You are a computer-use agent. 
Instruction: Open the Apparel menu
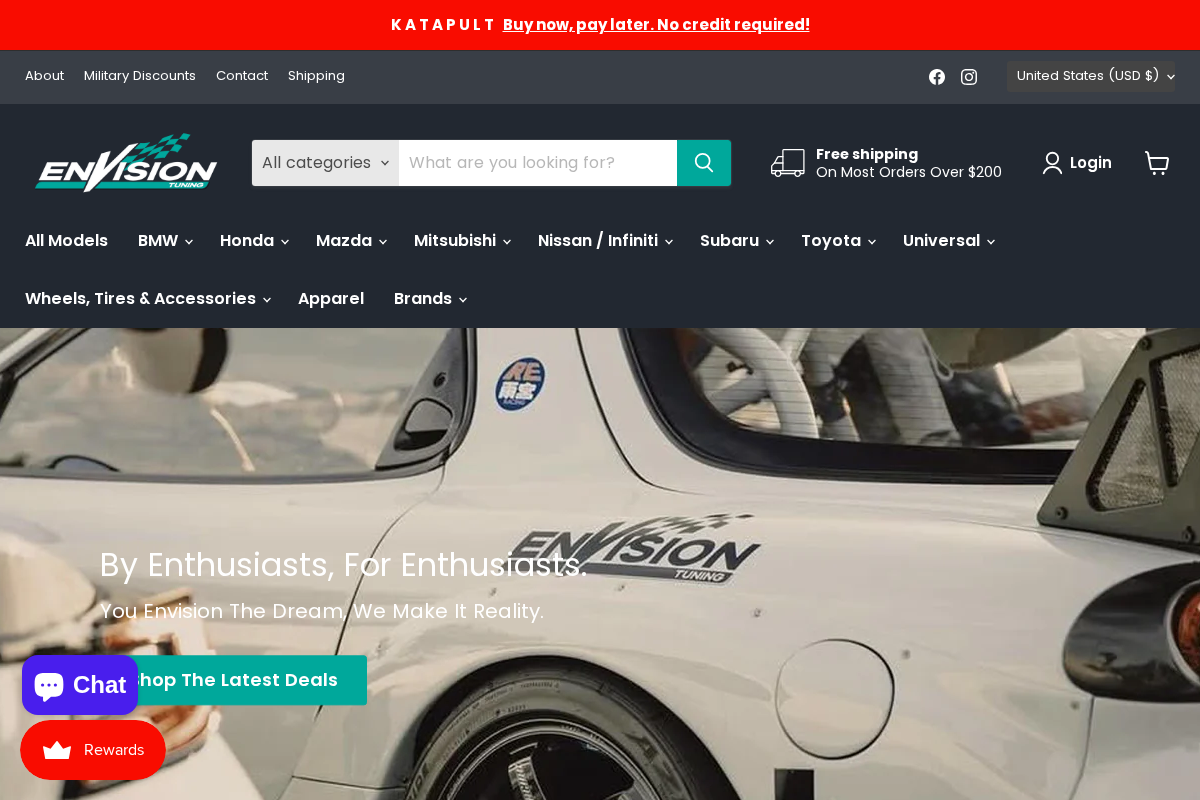tap(331, 298)
